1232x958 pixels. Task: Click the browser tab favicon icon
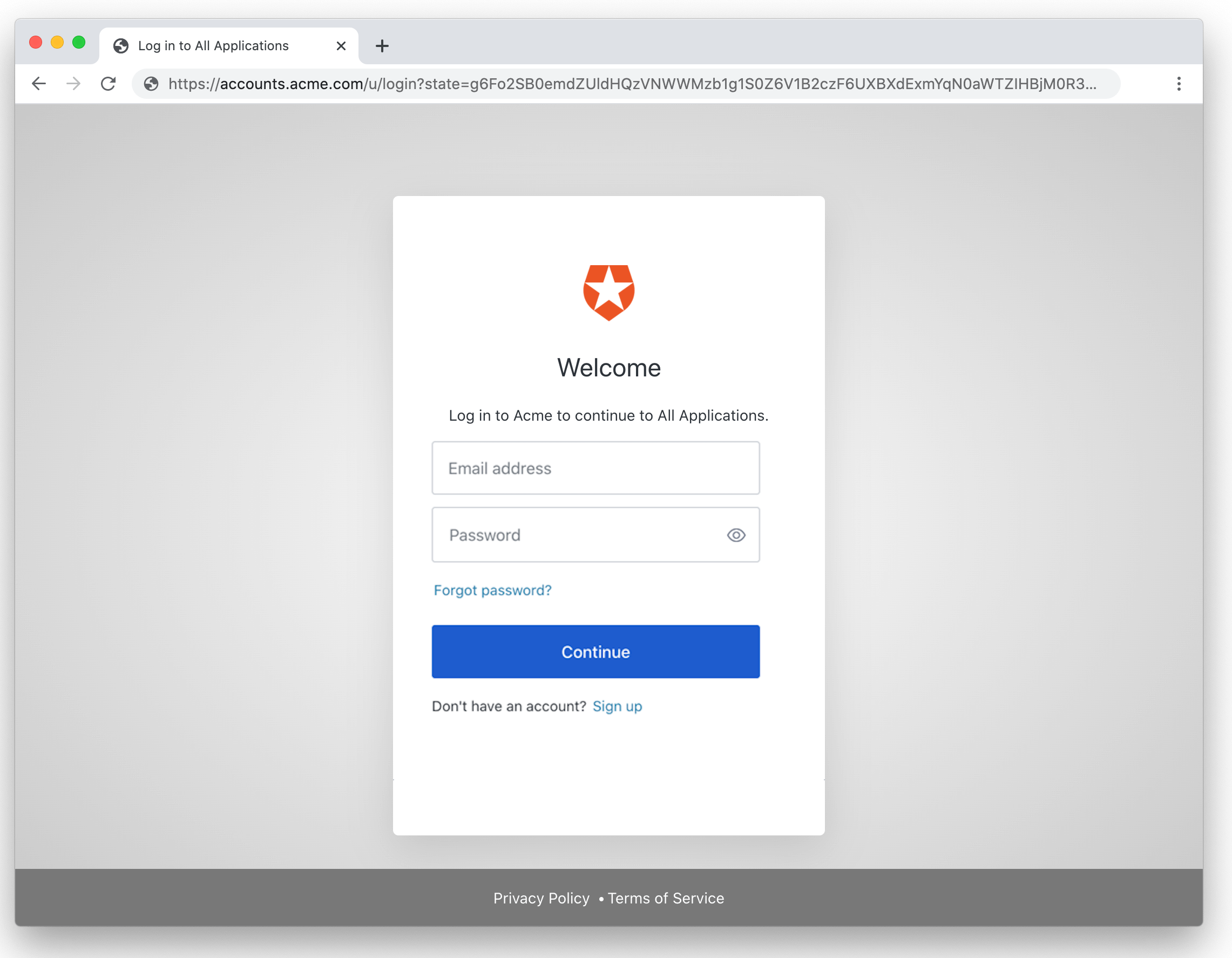(x=120, y=45)
